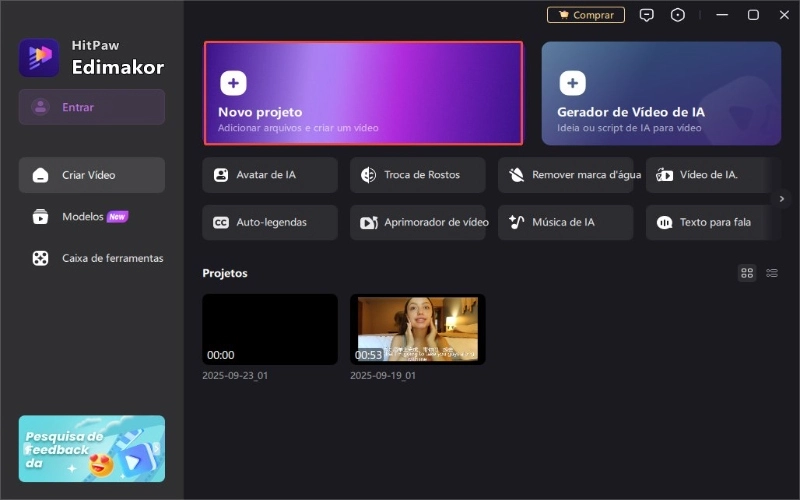Open the Entrar login button
The width and height of the screenshot is (800, 500).
coord(92,107)
